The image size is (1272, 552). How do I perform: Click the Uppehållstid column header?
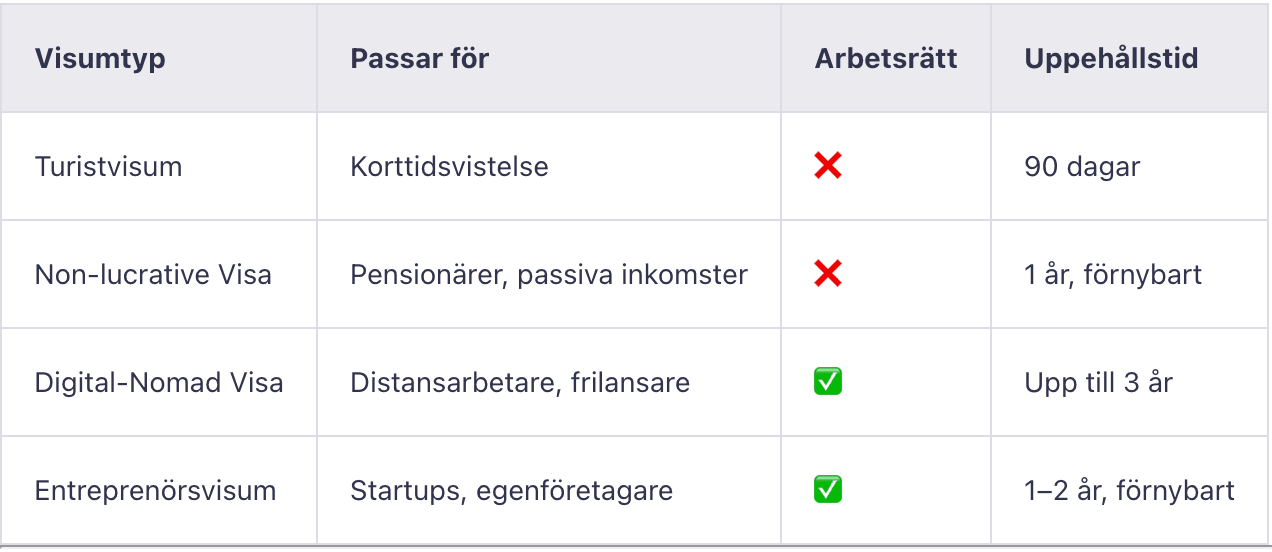1110,58
